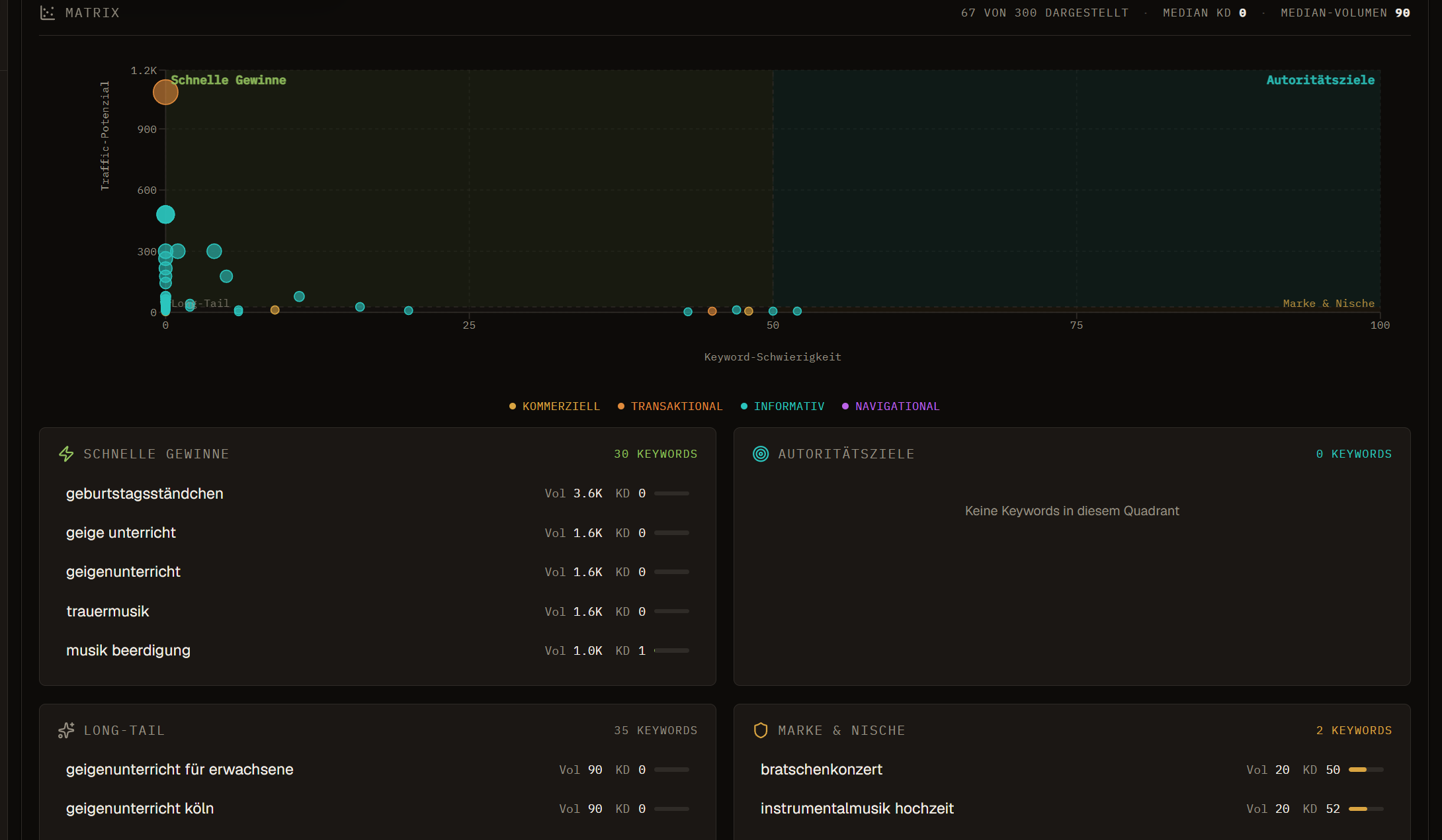Toggle the Transaktional legend entry
The height and width of the screenshot is (840, 1442).
[x=670, y=406]
